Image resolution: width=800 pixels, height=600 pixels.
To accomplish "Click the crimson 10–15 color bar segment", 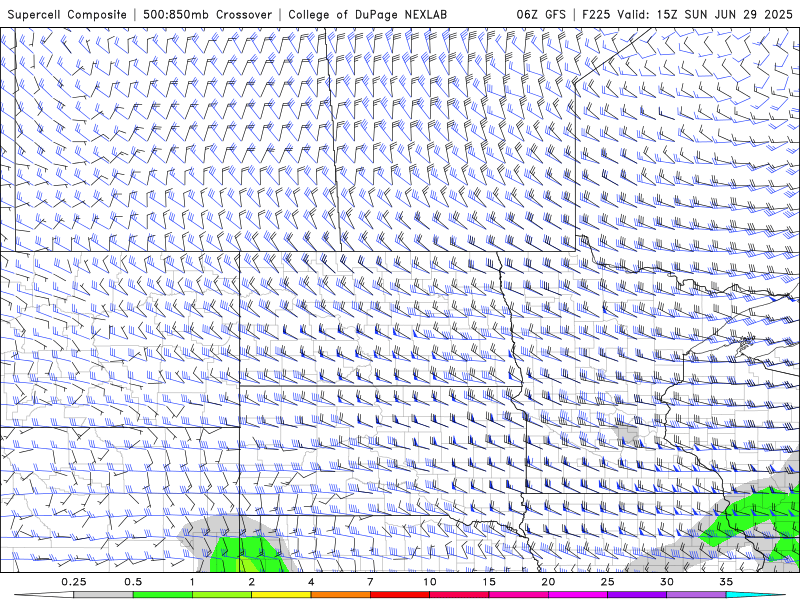I will point(459,595).
